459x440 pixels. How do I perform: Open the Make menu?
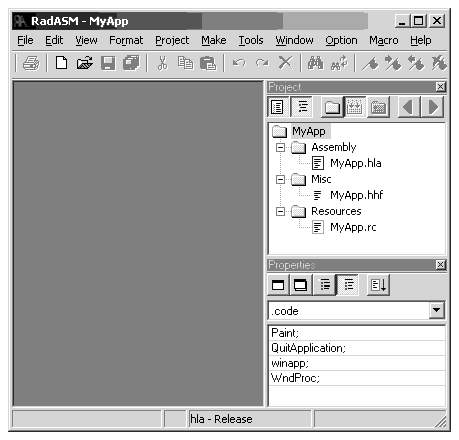pyautogui.click(x=214, y=40)
